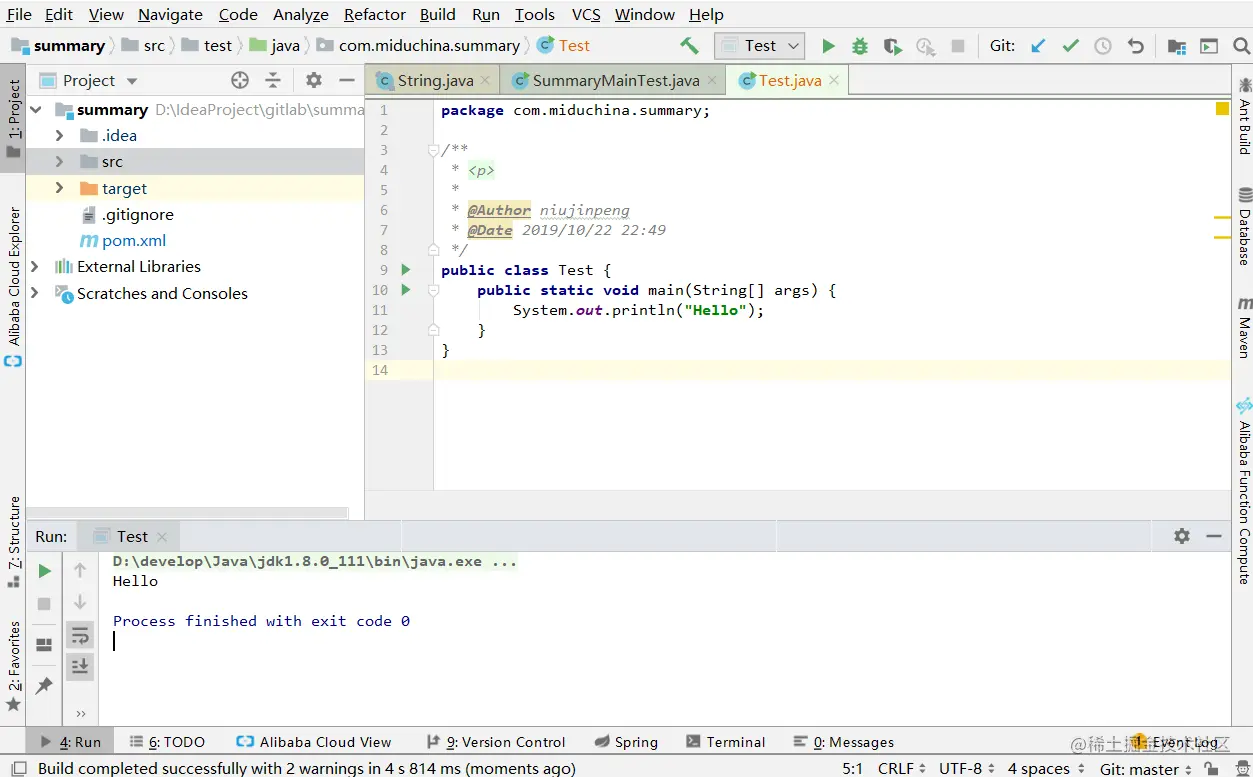Click the search everywhere magnifier icon

(1241, 46)
